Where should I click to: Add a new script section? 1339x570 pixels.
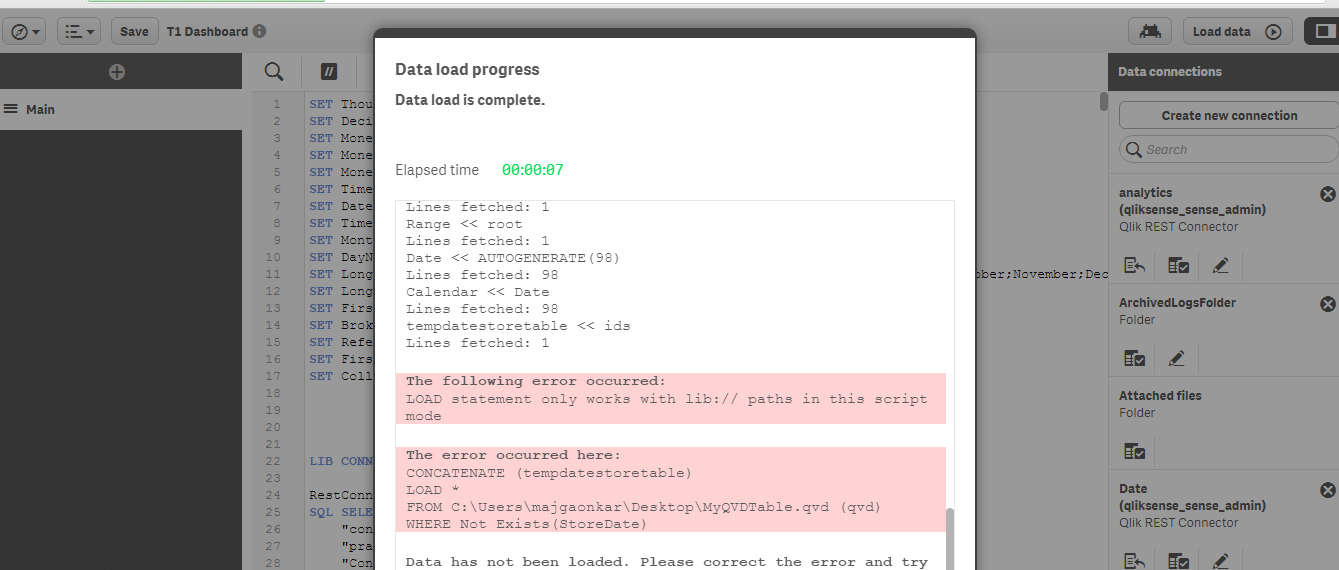tap(117, 72)
